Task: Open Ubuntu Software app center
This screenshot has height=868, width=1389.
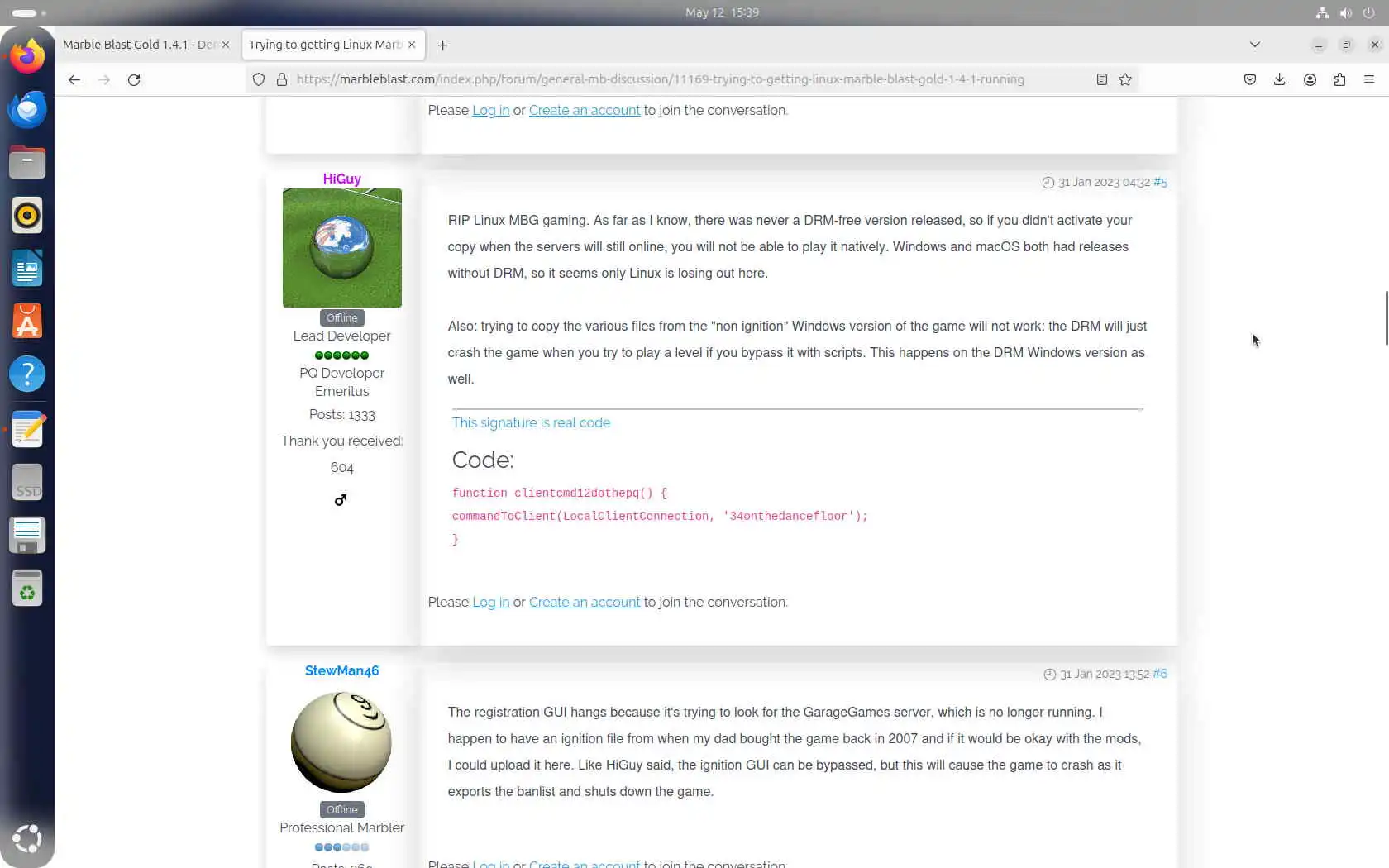Action: 27,321
